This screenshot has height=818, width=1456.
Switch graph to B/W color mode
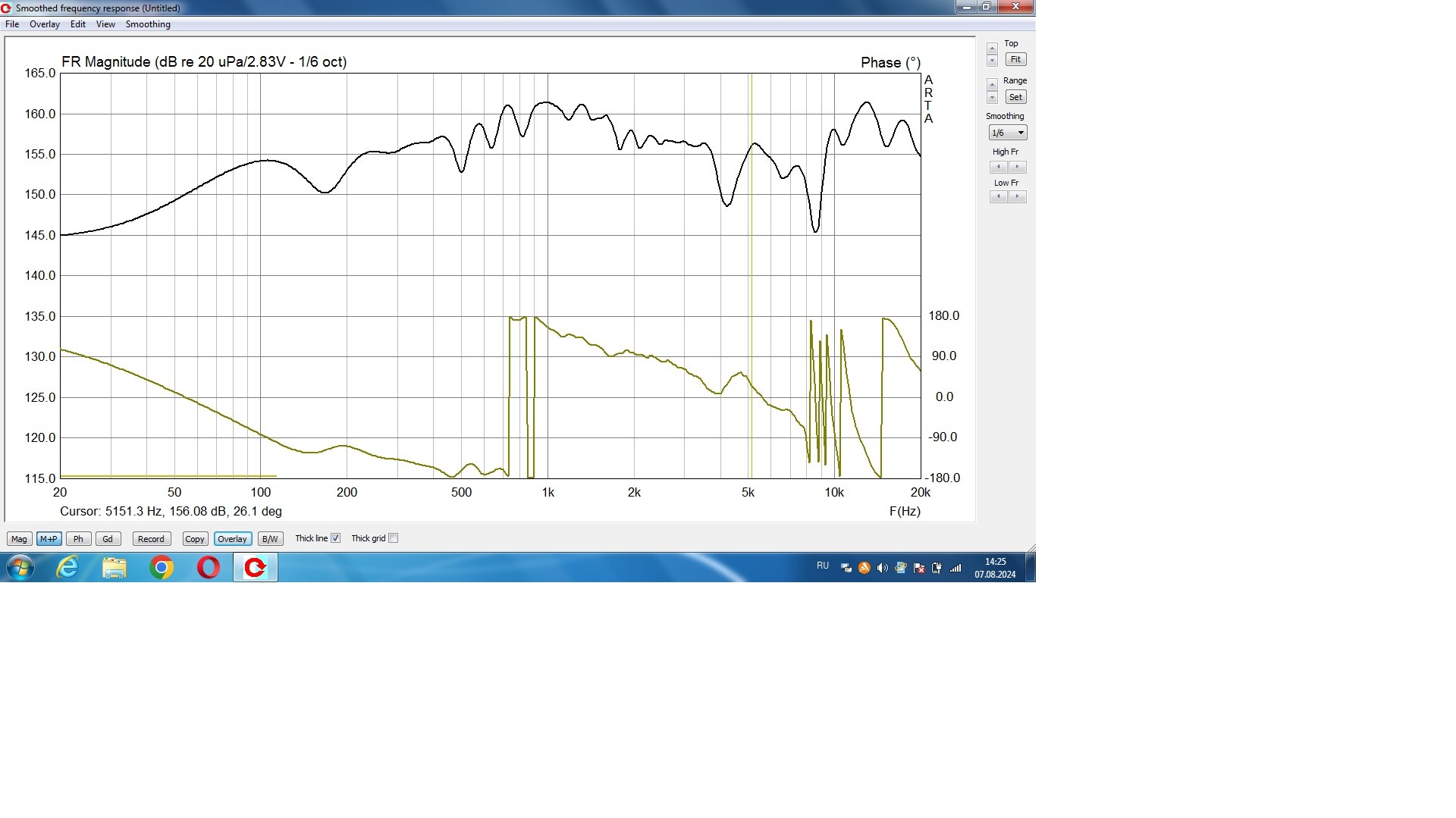(x=269, y=539)
